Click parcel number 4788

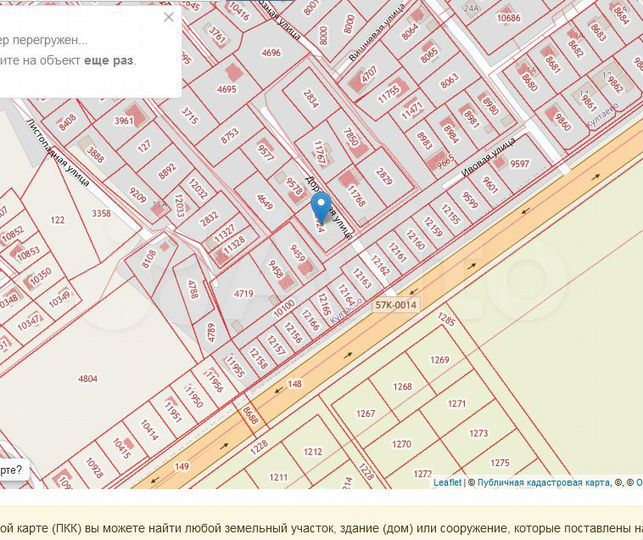coord(193,289)
